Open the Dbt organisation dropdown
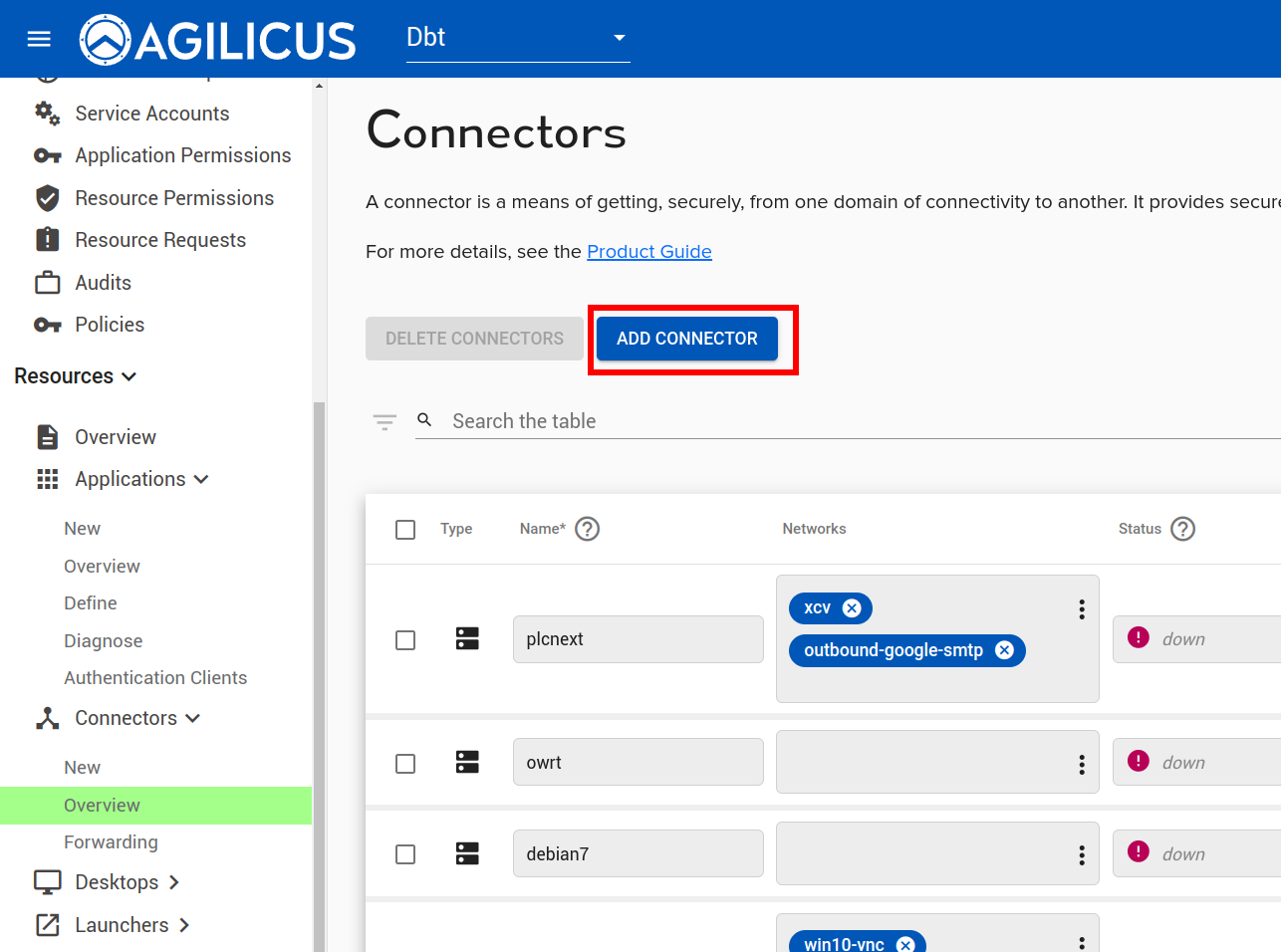Image resolution: width=1281 pixels, height=952 pixels. coord(518,38)
